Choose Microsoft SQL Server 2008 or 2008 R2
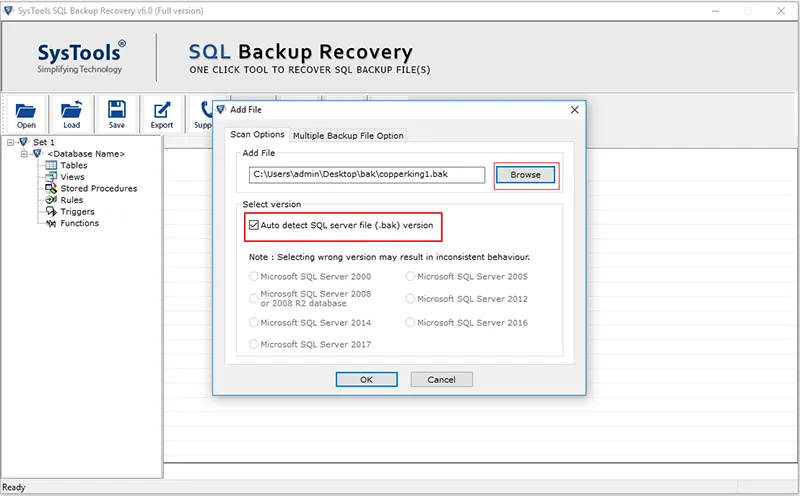This screenshot has width=800, height=496. point(254,299)
